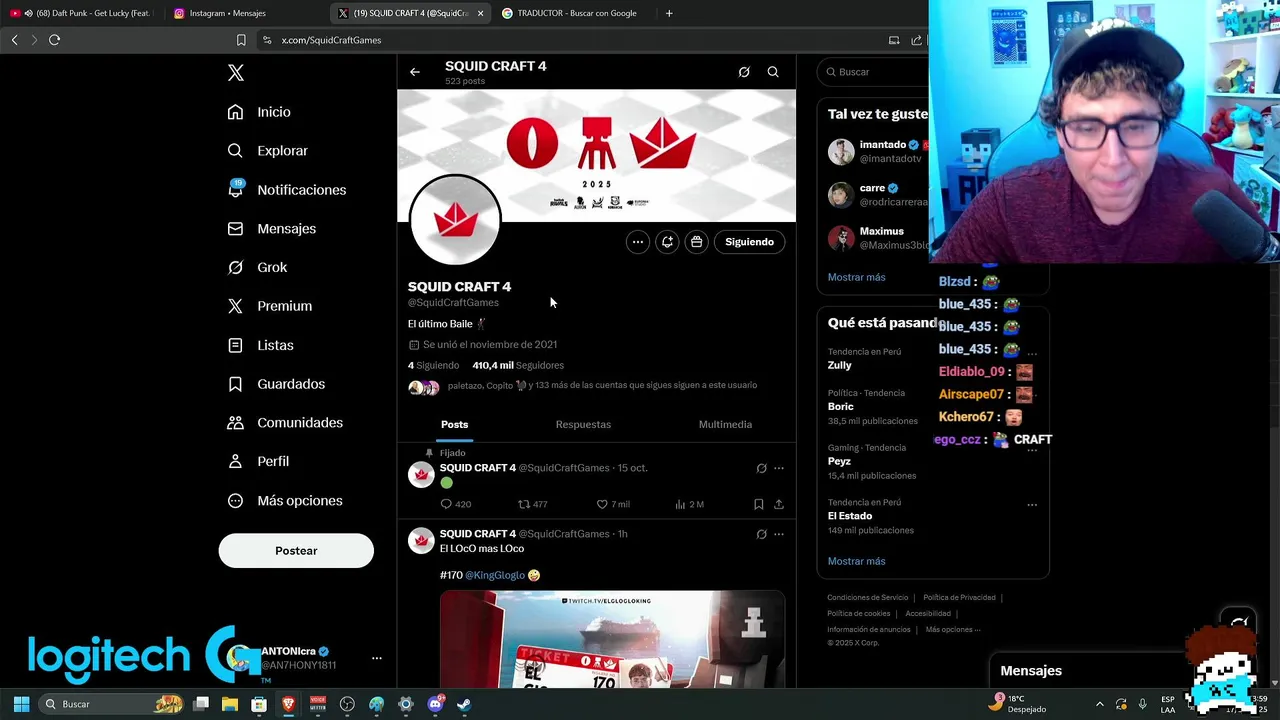Reply to the pinned post with 420 comments
The image size is (1280, 720).
[455, 504]
